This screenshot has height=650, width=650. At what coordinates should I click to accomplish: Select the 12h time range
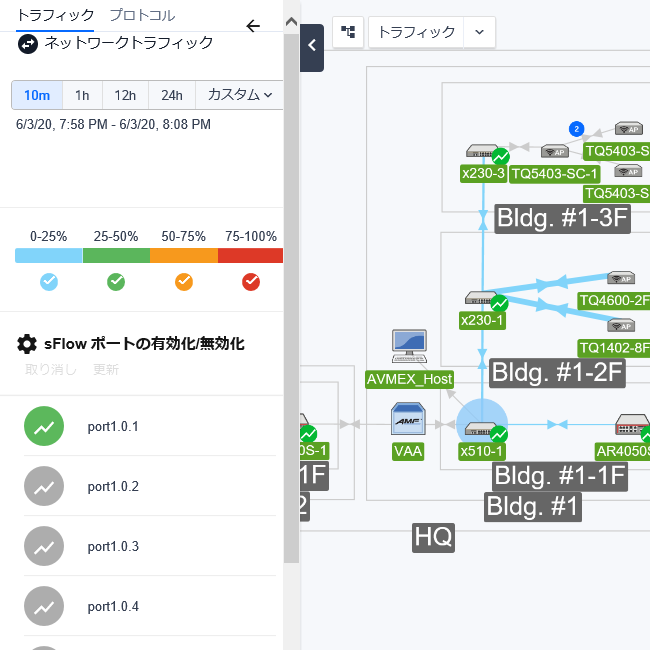tap(125, 95)
